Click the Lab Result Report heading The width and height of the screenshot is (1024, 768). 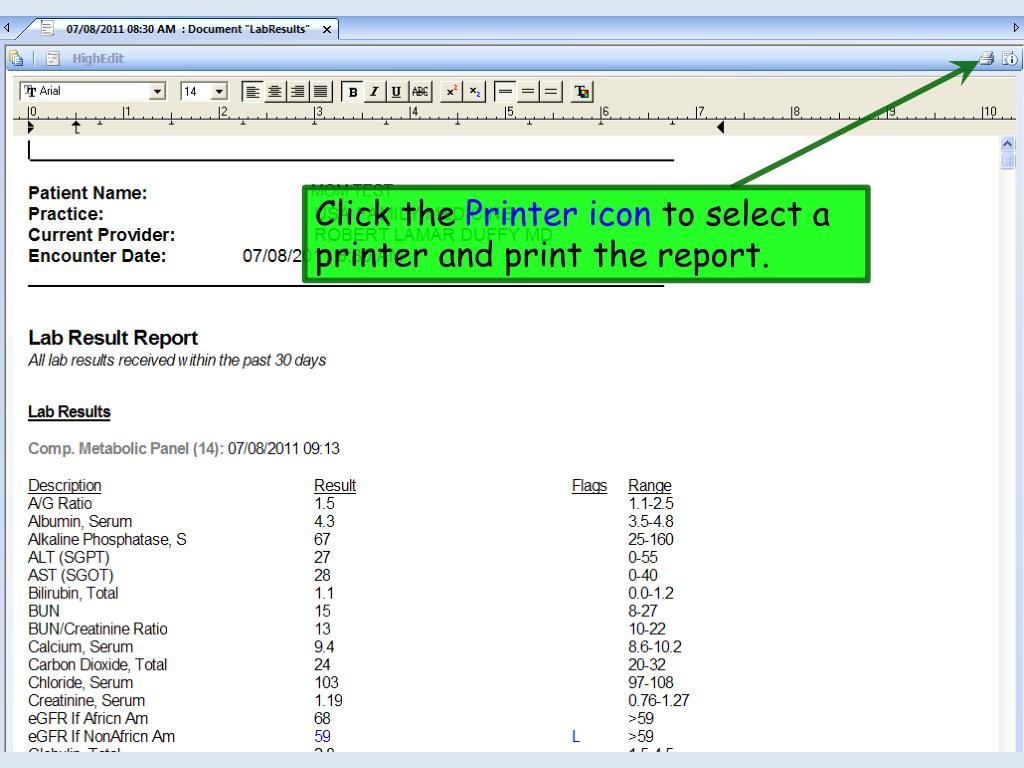113,338
